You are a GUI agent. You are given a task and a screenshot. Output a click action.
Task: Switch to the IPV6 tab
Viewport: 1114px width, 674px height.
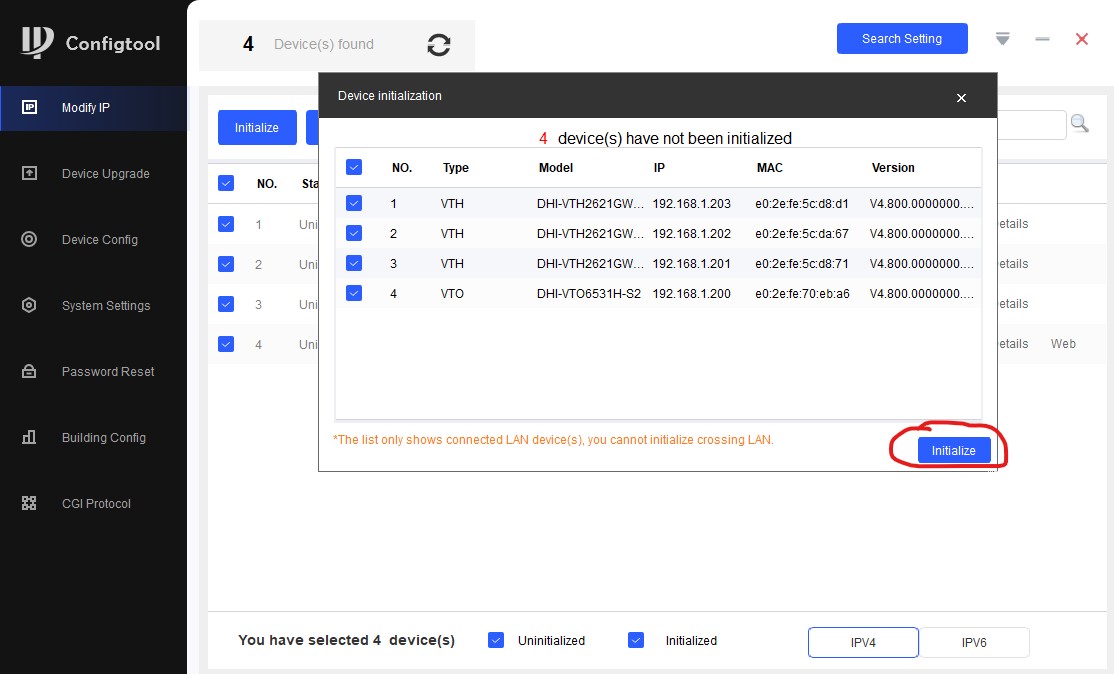pos(973,642)
